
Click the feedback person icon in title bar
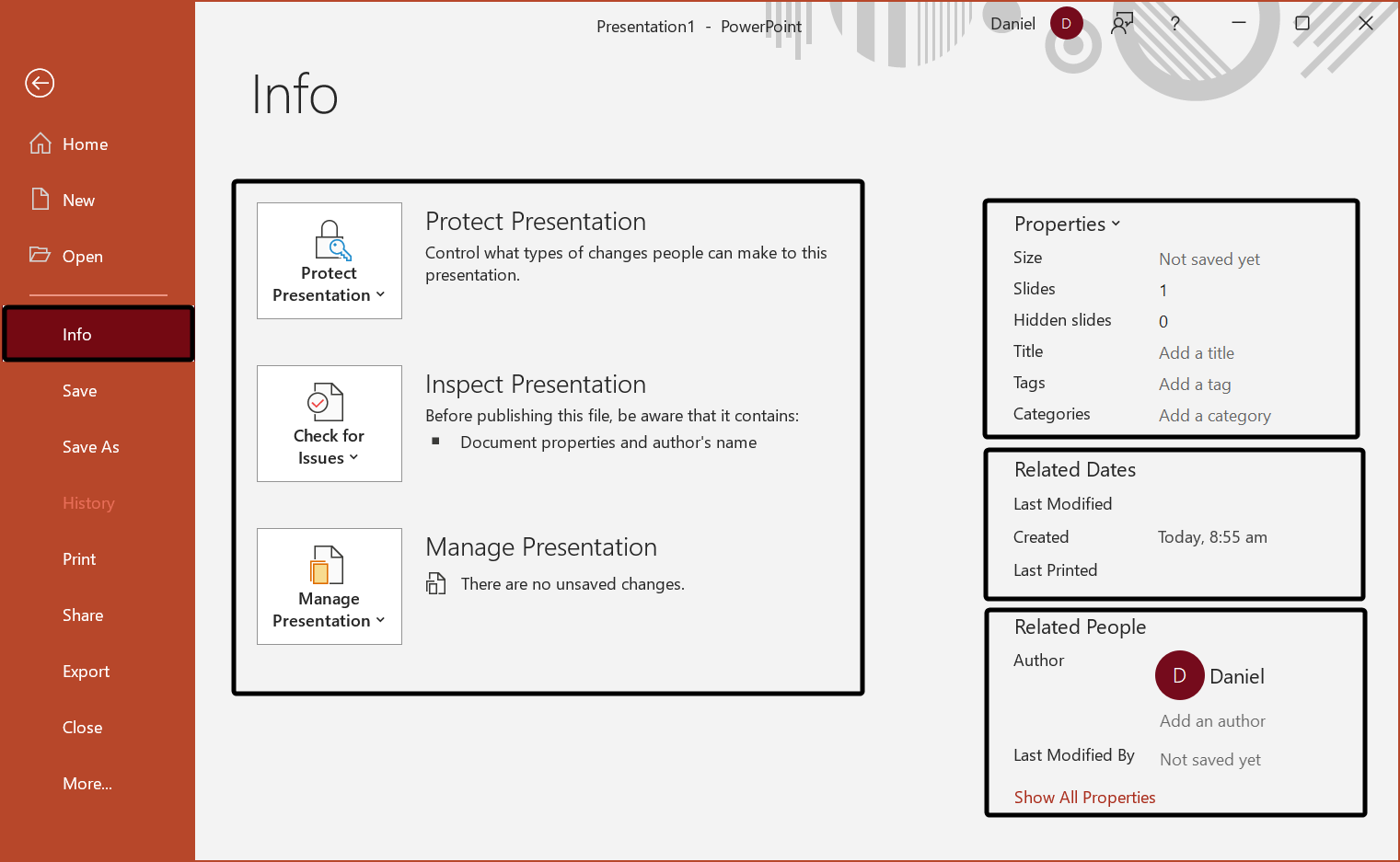1121,24
